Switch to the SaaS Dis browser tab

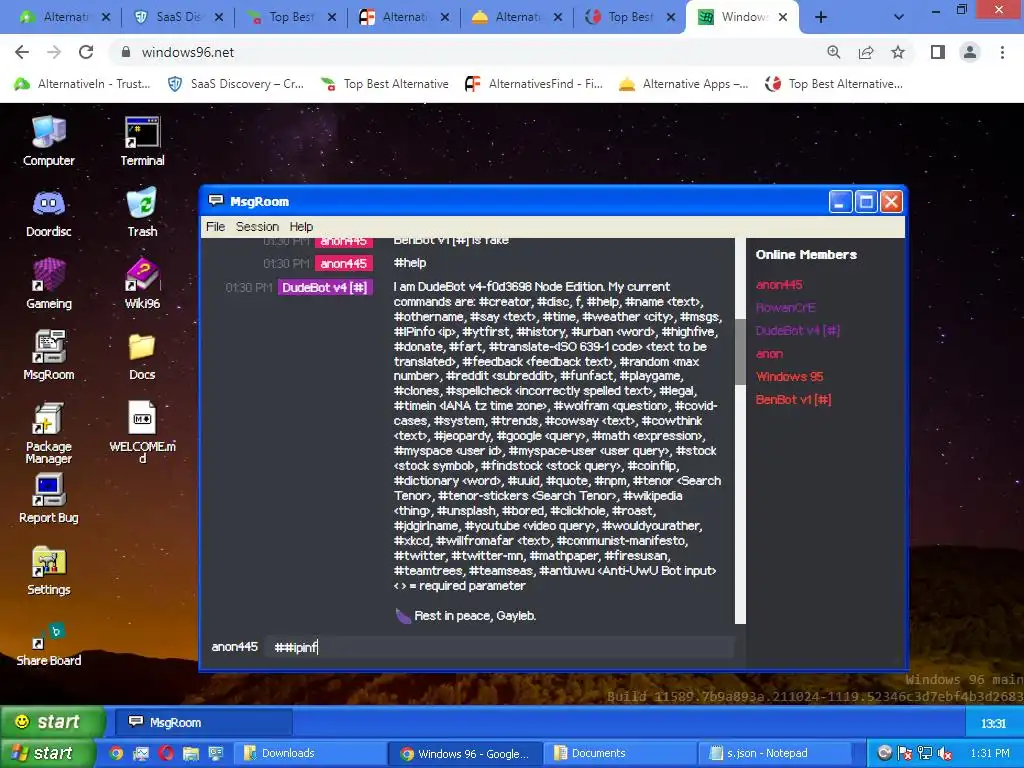pos(178,17)
